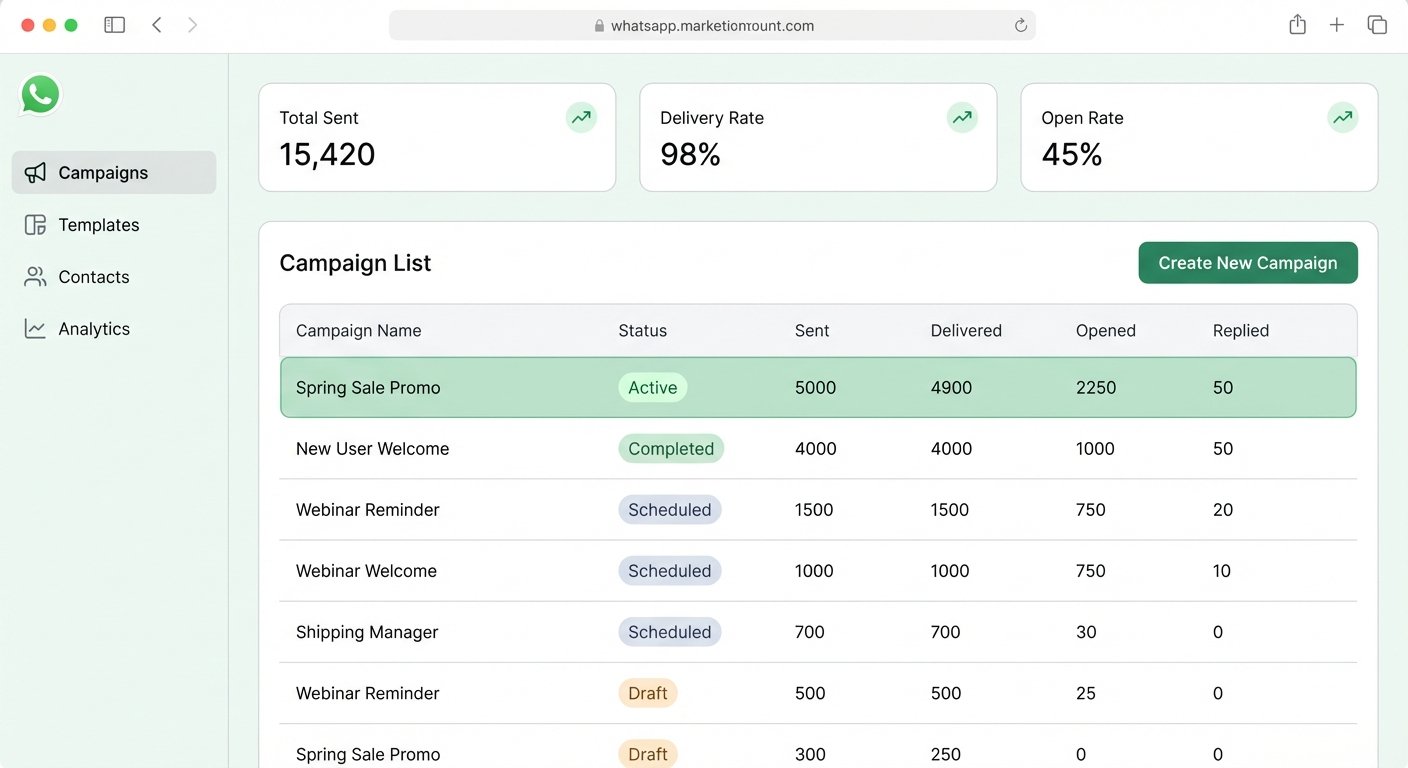The height and width of the screenshot is (768, 1408).
Task: Reload the page in address bar
Action: point(1021,26)
